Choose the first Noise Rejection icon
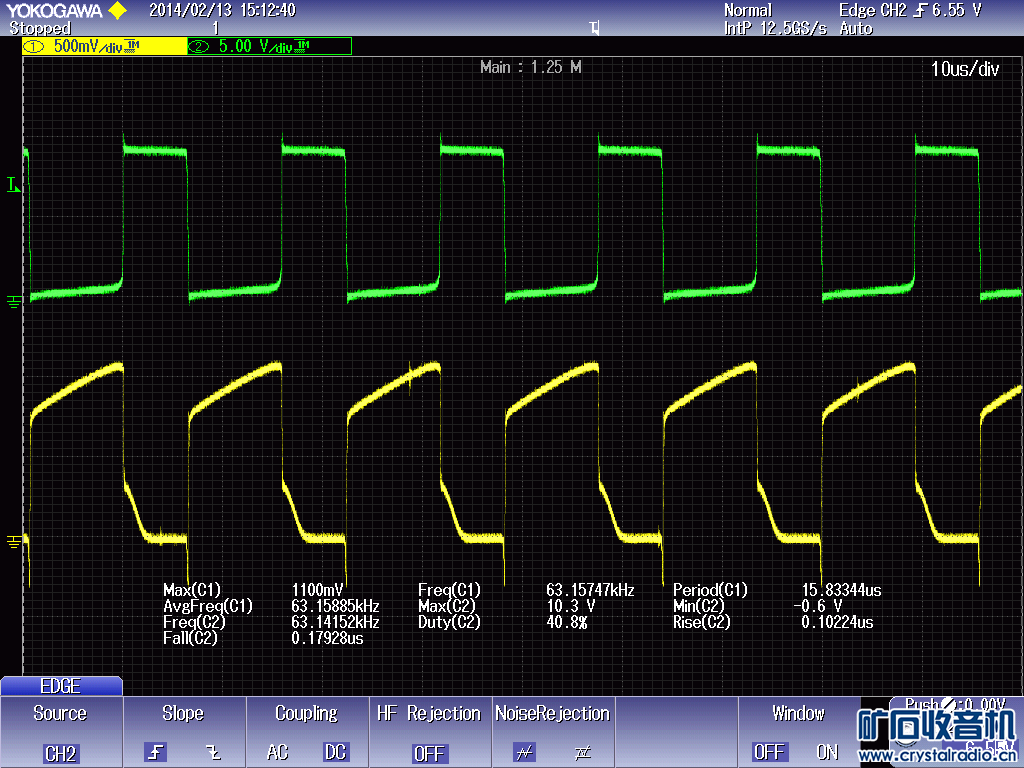This screenshot has width=1024, height=768. click(x=524, y=752)
